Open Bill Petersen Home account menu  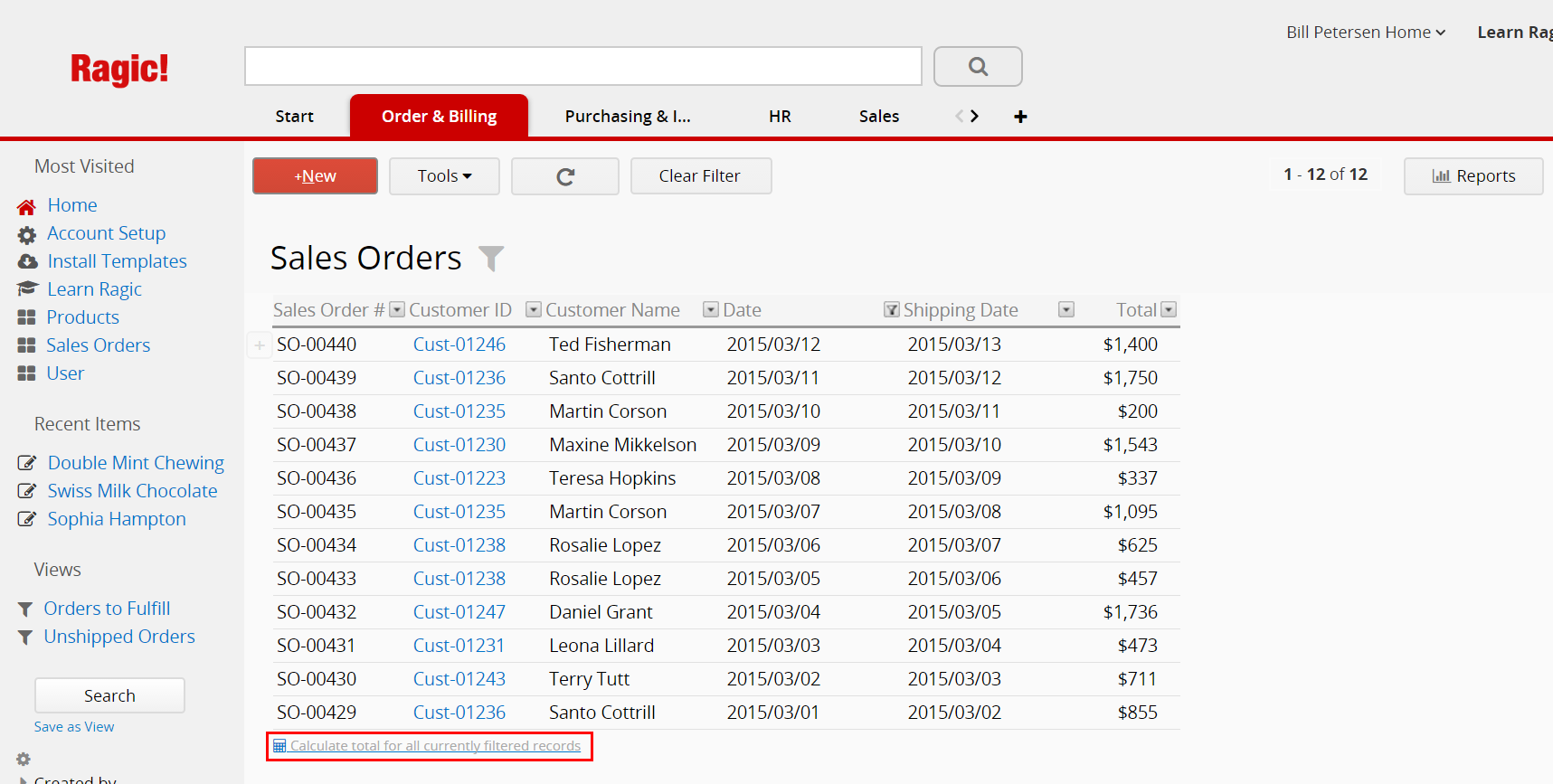coord(1366,33)
